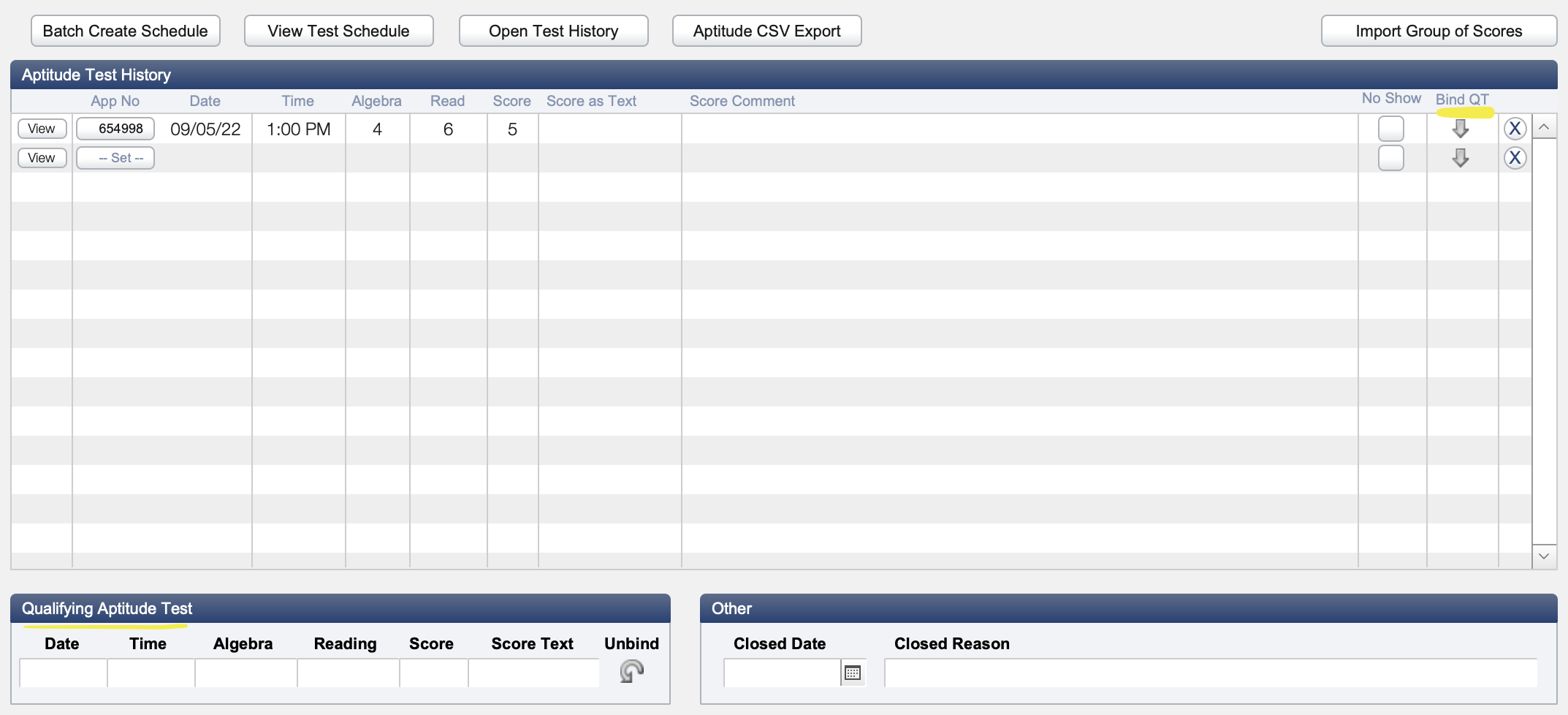The height and width of the screenshot is (715, 1568).
Task: Bind QT arrow for the '-- Set --' row
Action: click(x=1460, y=158)
